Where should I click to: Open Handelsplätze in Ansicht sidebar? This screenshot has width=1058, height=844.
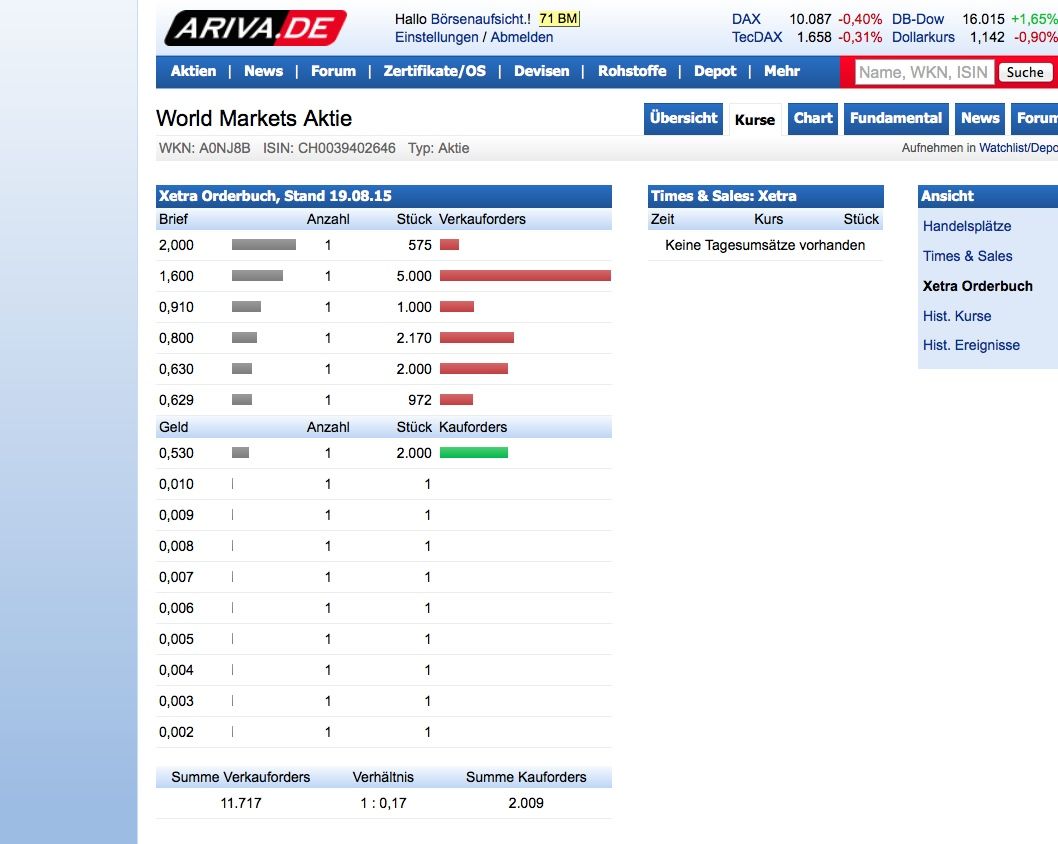point(966,226)
